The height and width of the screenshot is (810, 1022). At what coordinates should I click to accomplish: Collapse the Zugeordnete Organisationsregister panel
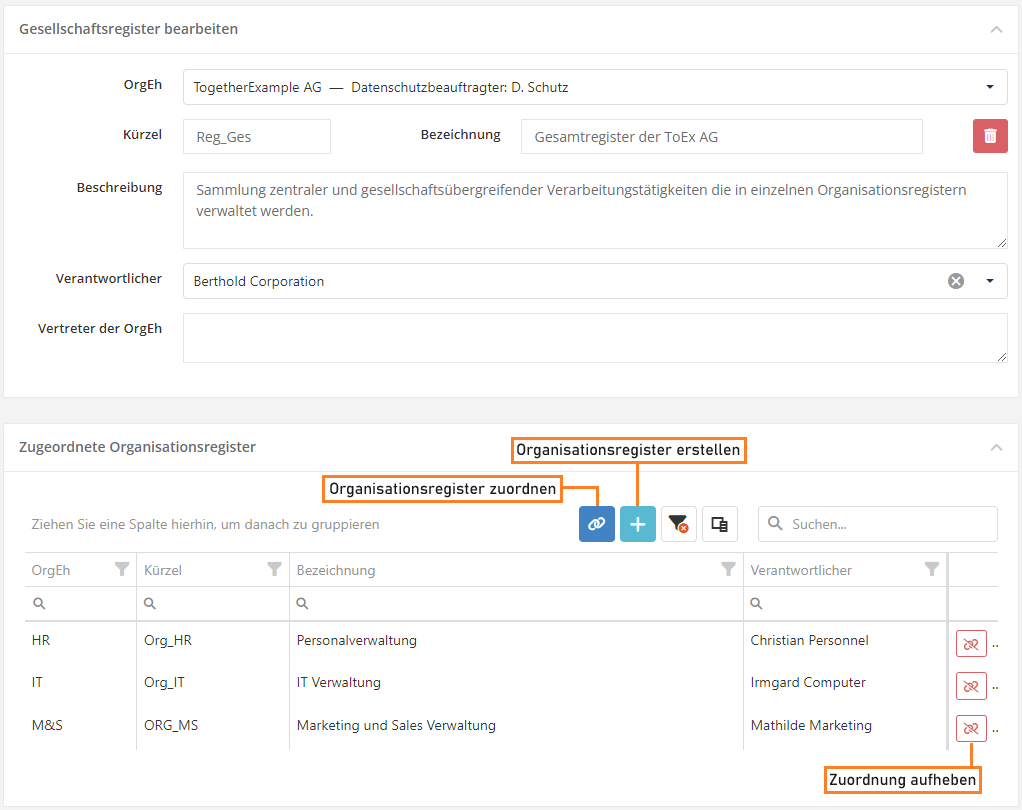tap(996, 448)
